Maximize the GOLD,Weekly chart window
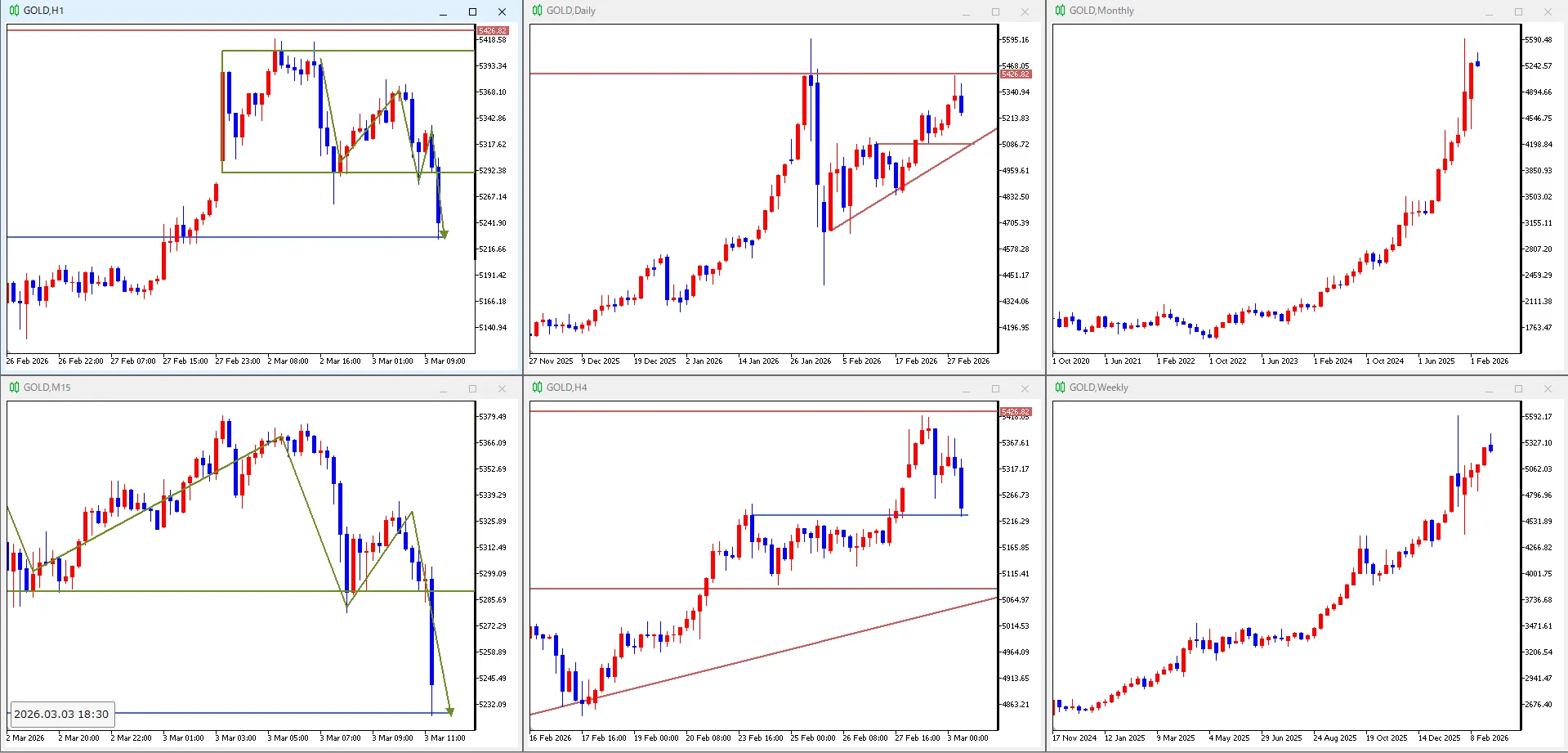Image resolution: width=1568 pixels, height=753 pixels. click(x=1518, y=388)
